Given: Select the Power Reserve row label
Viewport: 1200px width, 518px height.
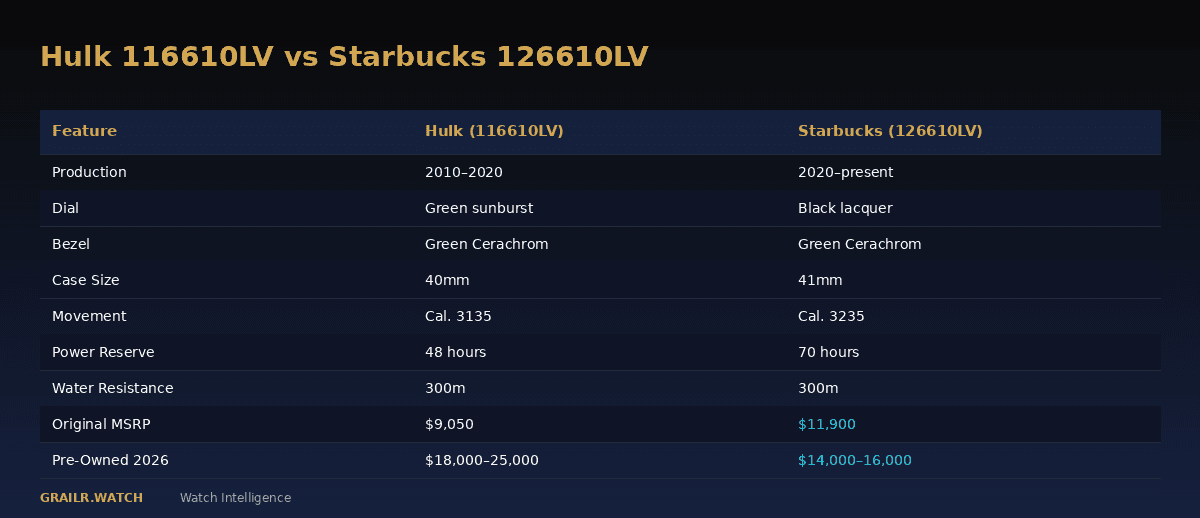Looking at the screenshot, I should [103, 352].
